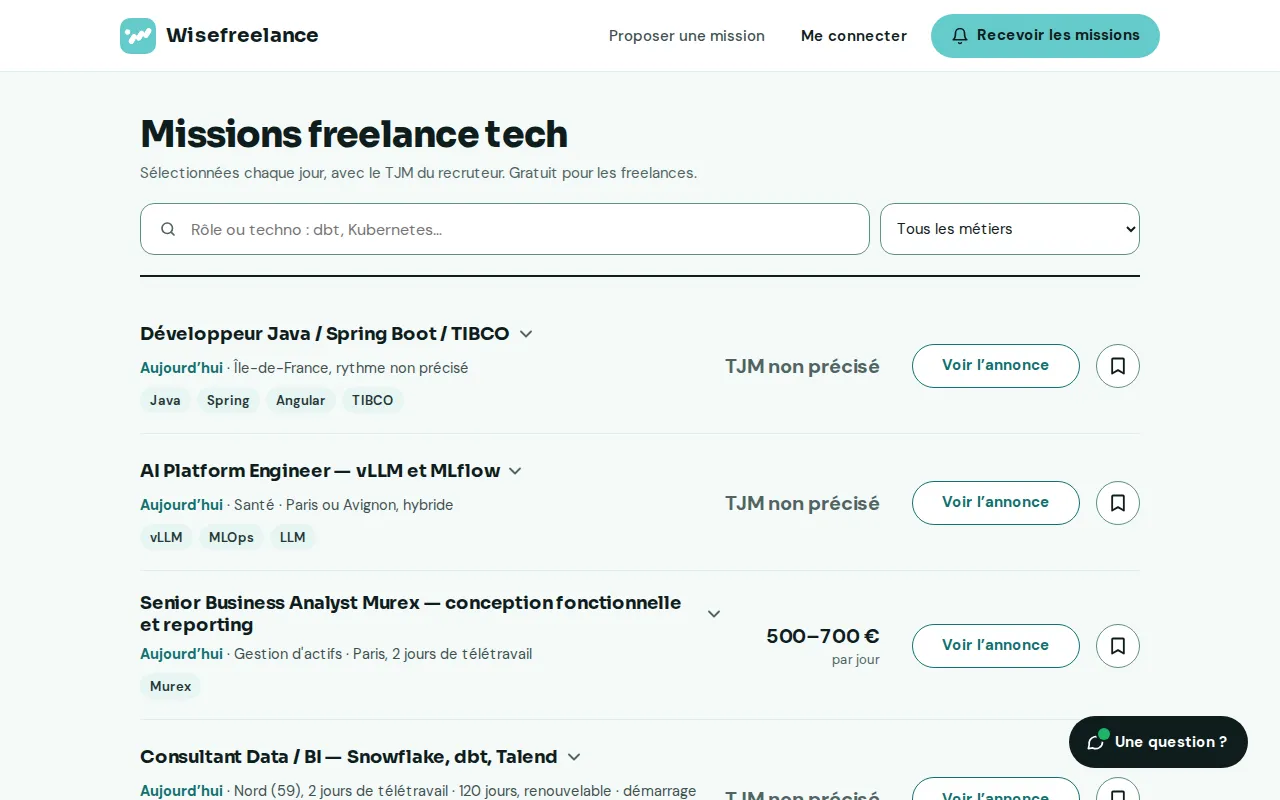Viewport: 1280px width, 800px height.
Task: Open the Senior Business Analyst Murex title
Action: [x=411, y=614]
